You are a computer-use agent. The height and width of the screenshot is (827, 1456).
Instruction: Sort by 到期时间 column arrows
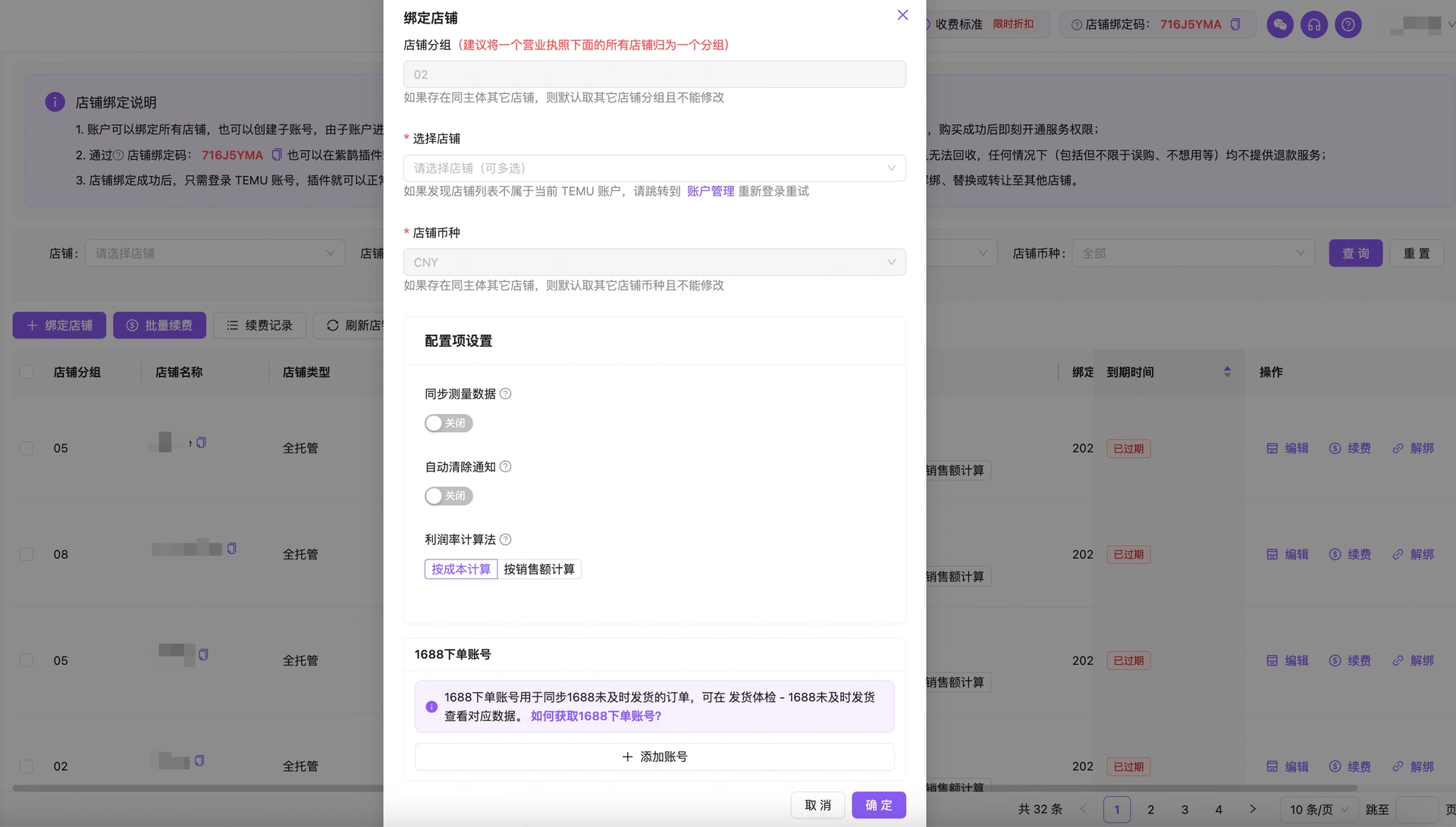(1227, 371)
